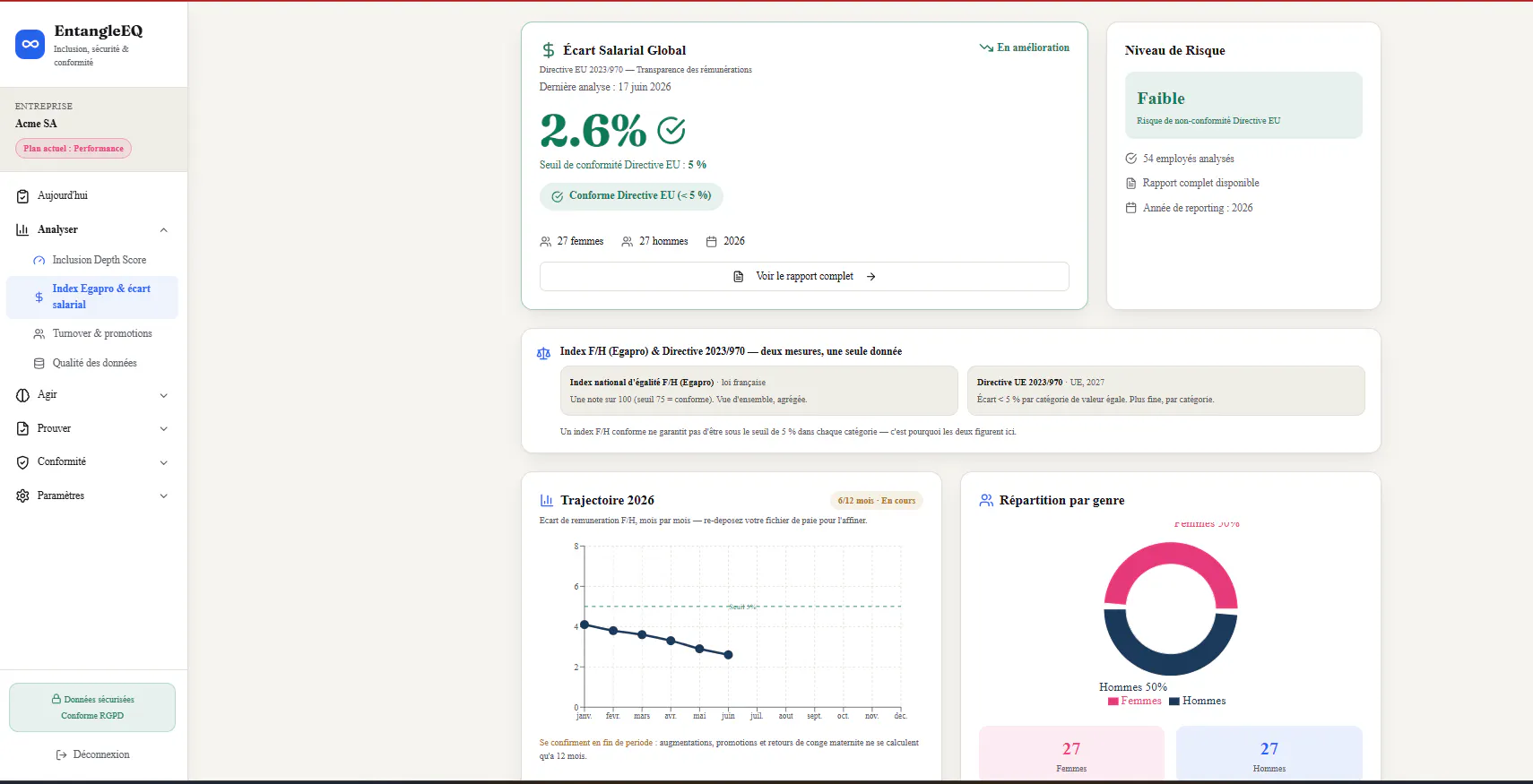
Task: Click the bar chart icon beside Analyser
Action: pos(22,230)
